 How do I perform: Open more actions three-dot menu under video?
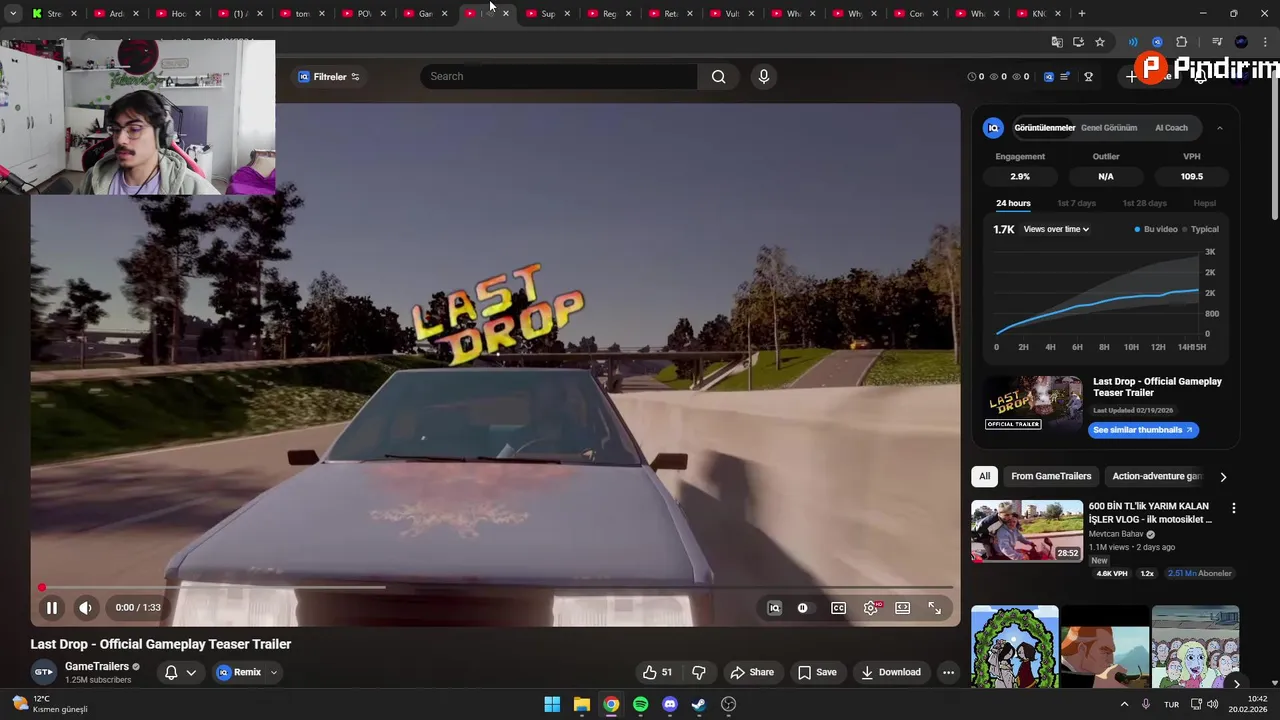coord(948,672)
